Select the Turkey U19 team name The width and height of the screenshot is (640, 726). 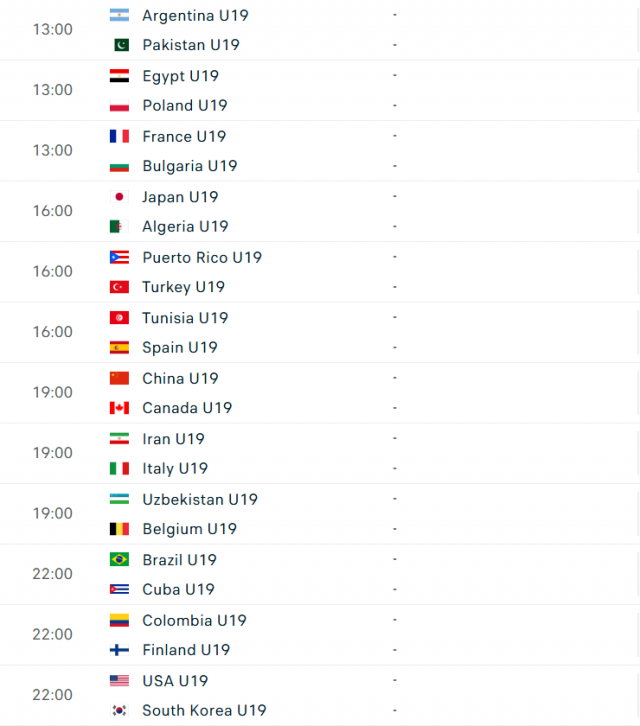(x=183, y=287)
